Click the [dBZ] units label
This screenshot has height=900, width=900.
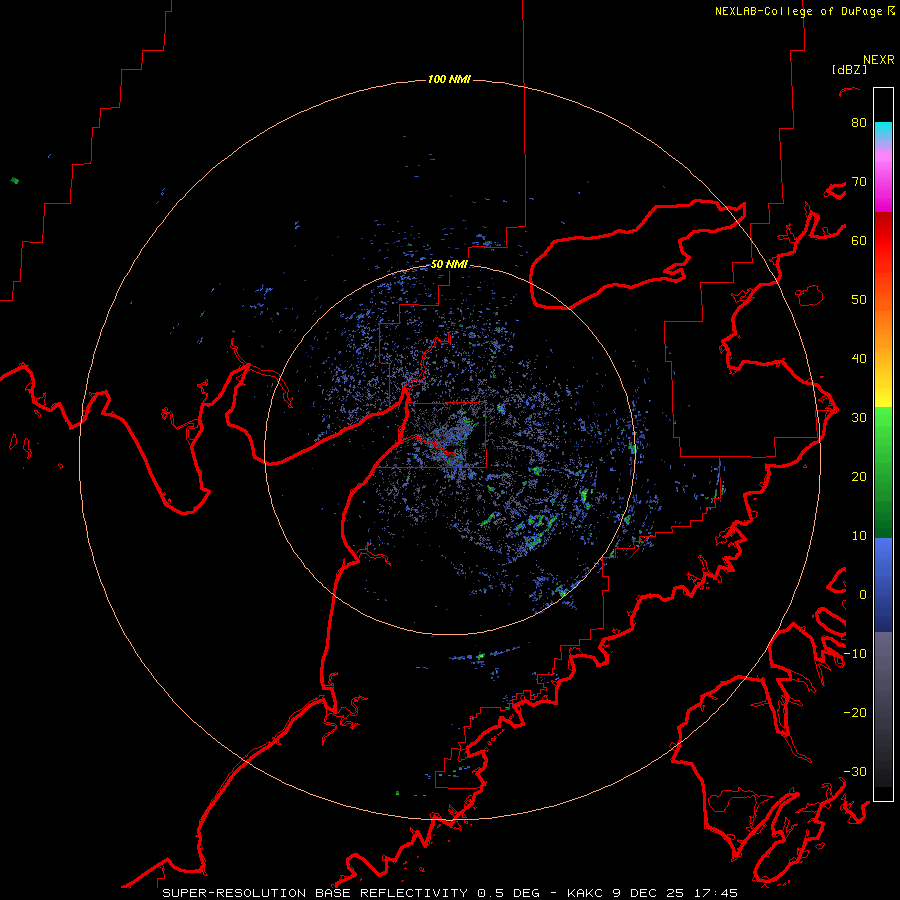(x=849, y=69)
